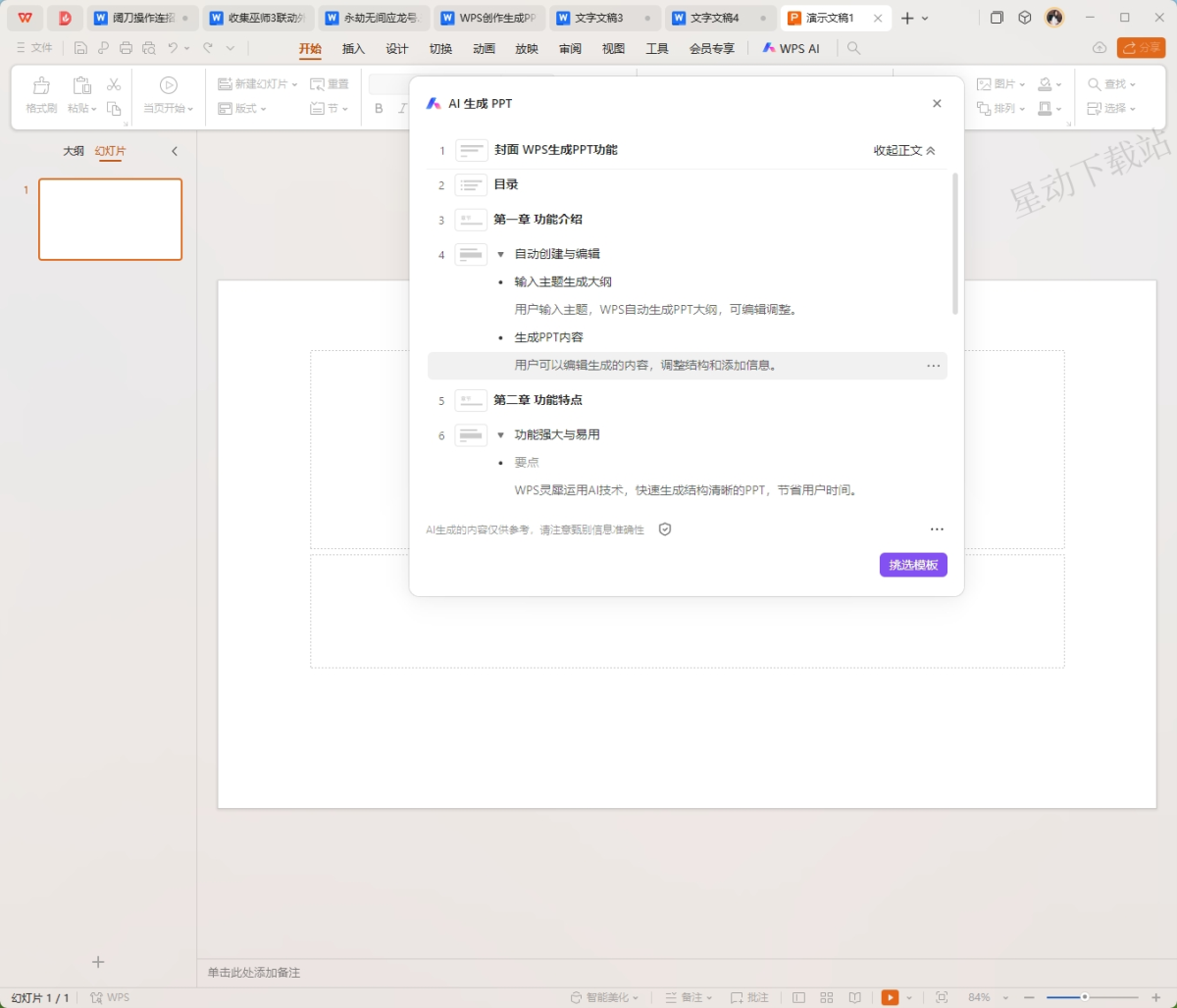Open the 当页开始 dropdown

[169, 109]
